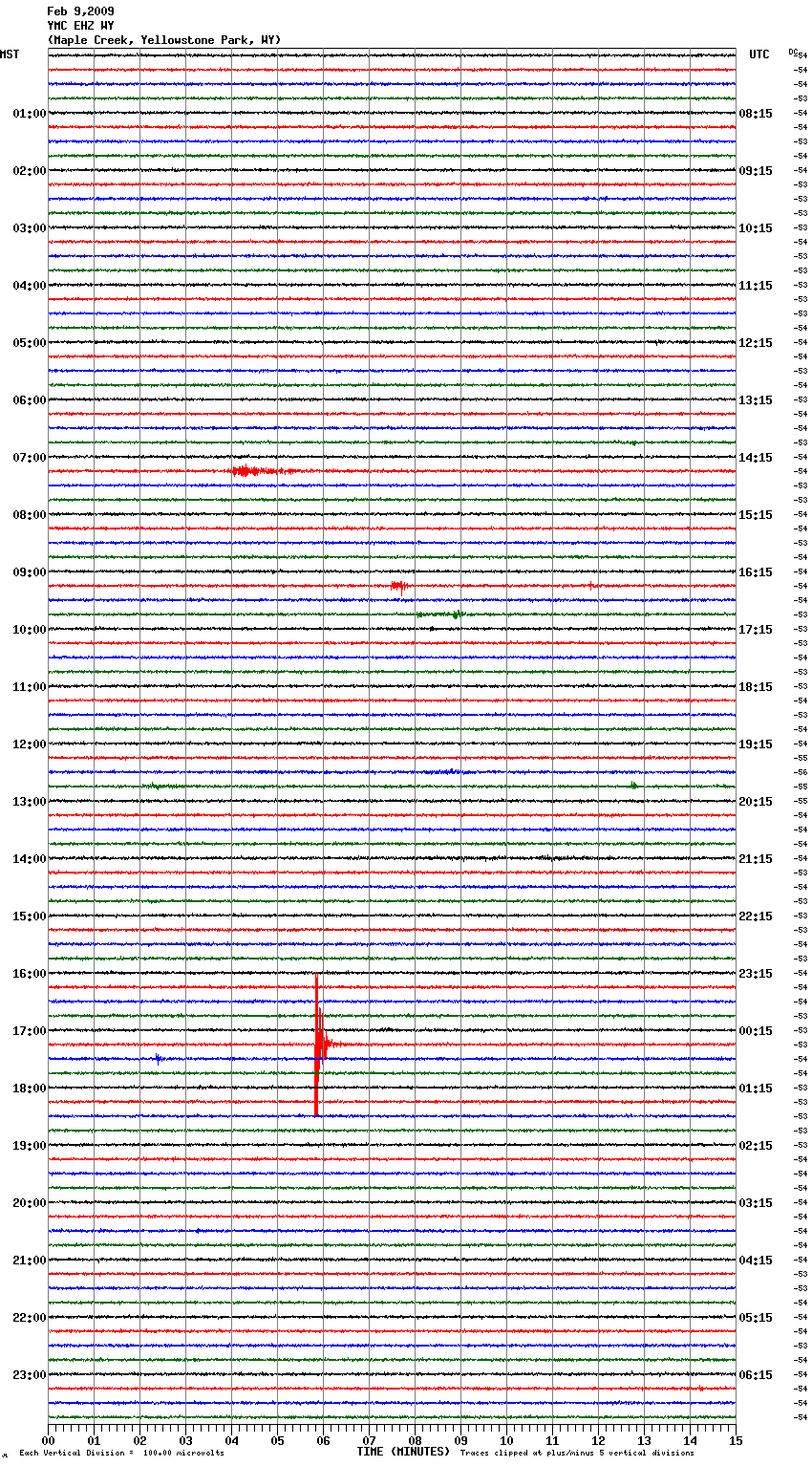Click the '18:15' UTC time label
This screenshot has width=812, height=1466.
pos(756,687)
